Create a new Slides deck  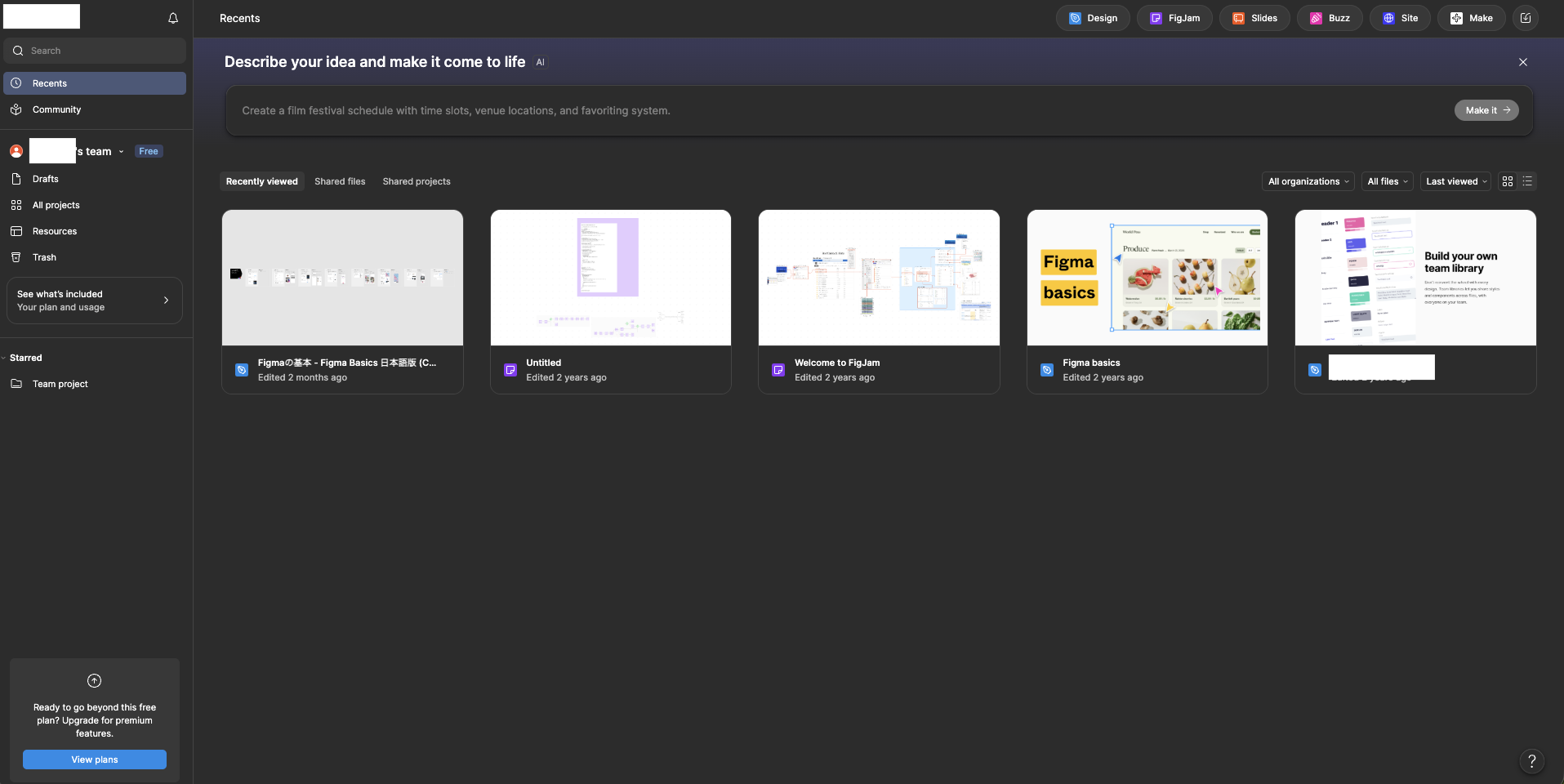[1254, 18]
